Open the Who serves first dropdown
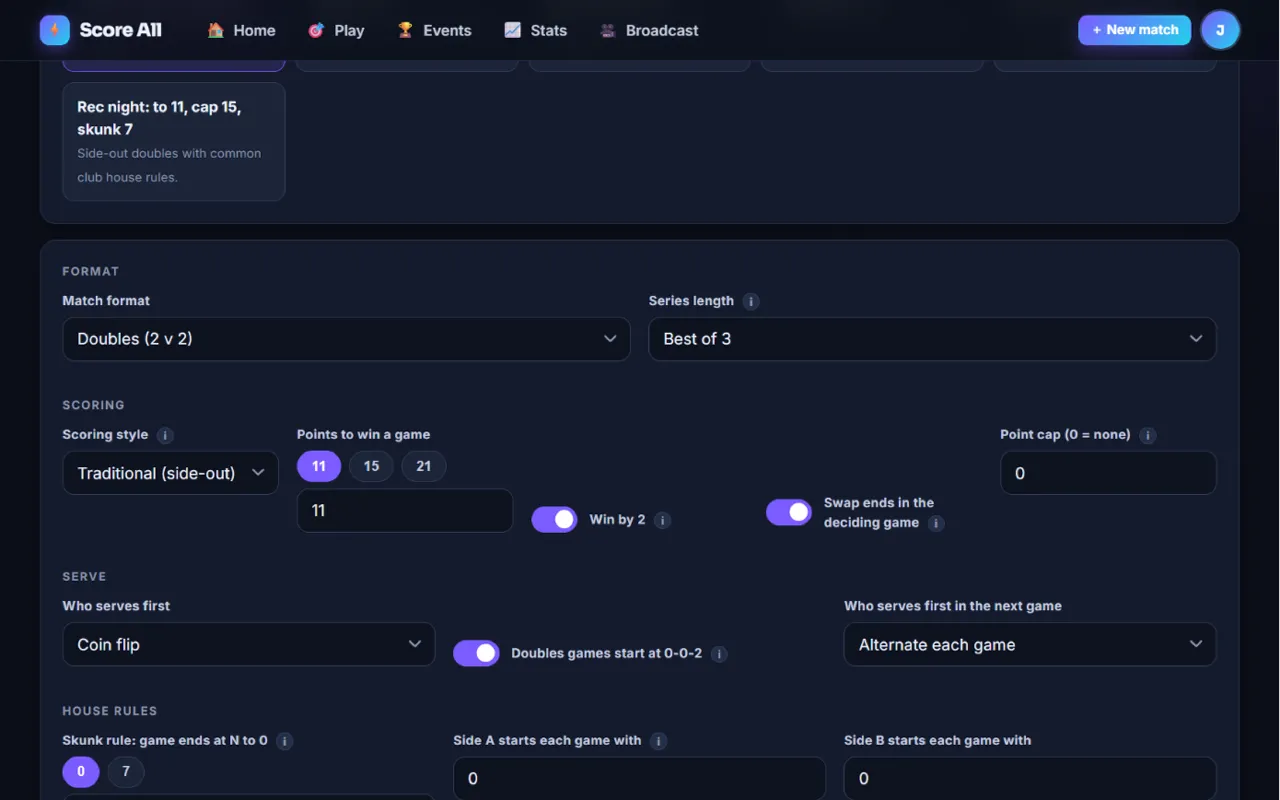Viewport: 1280px width, 800px height. tap(248, 645)
